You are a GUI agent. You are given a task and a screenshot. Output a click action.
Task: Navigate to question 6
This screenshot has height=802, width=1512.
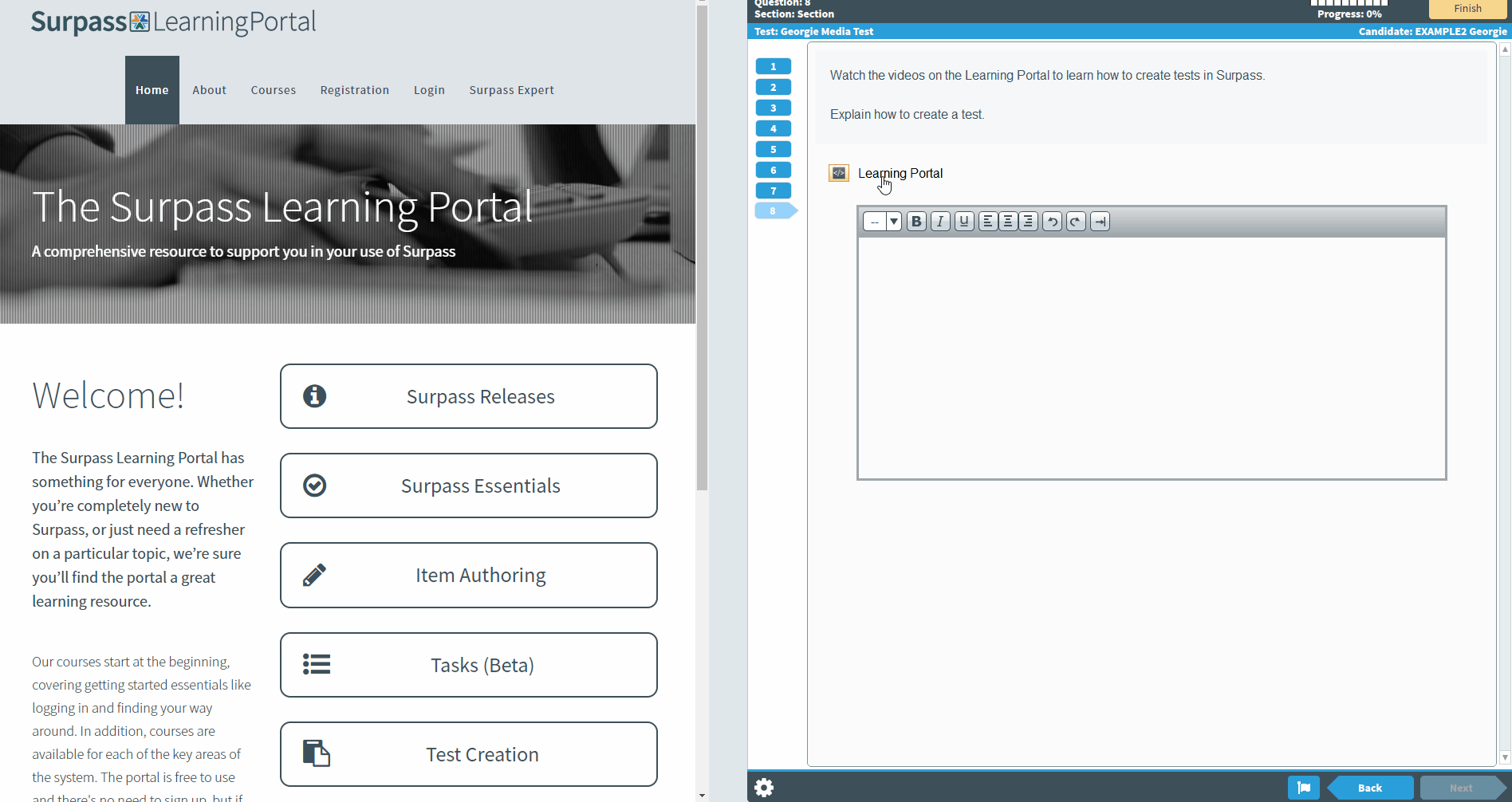(x=774, y=170)
